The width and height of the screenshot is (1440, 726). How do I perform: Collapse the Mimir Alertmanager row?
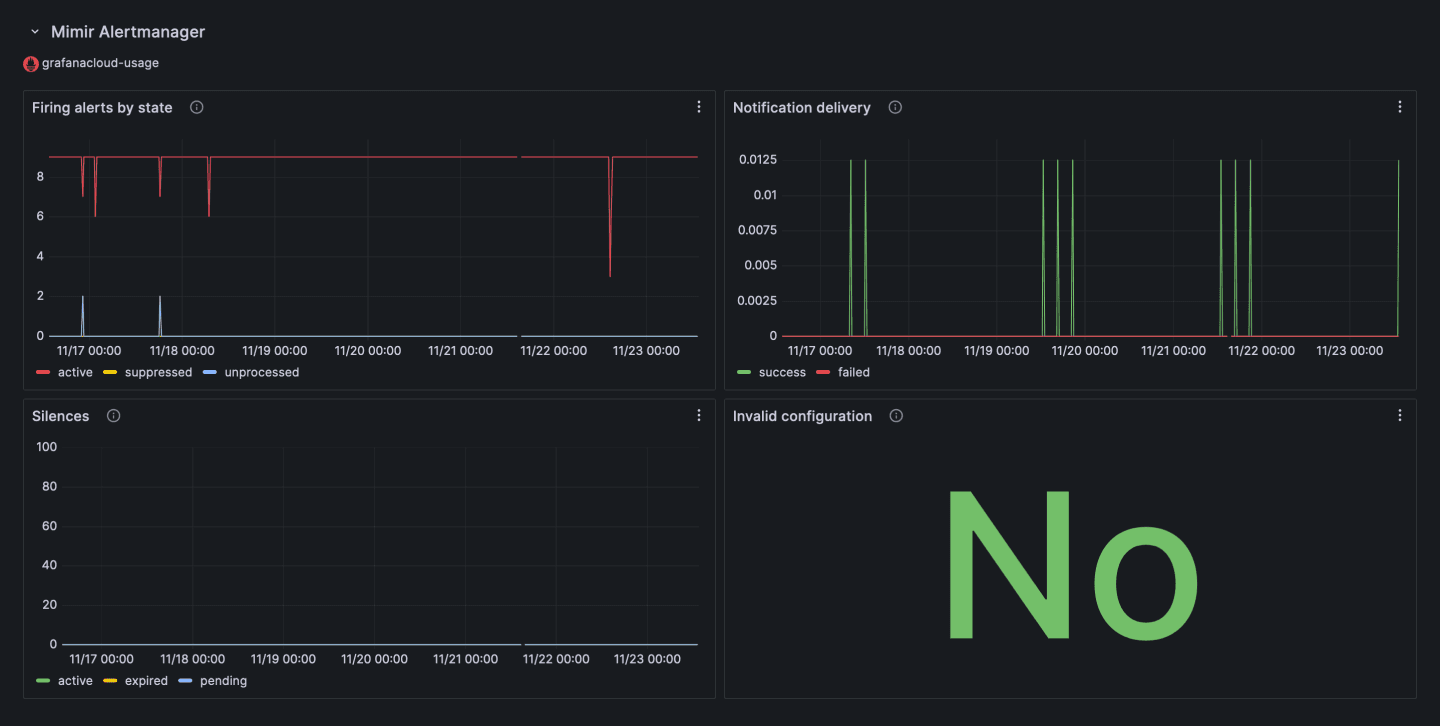click(x=35, y=31)
